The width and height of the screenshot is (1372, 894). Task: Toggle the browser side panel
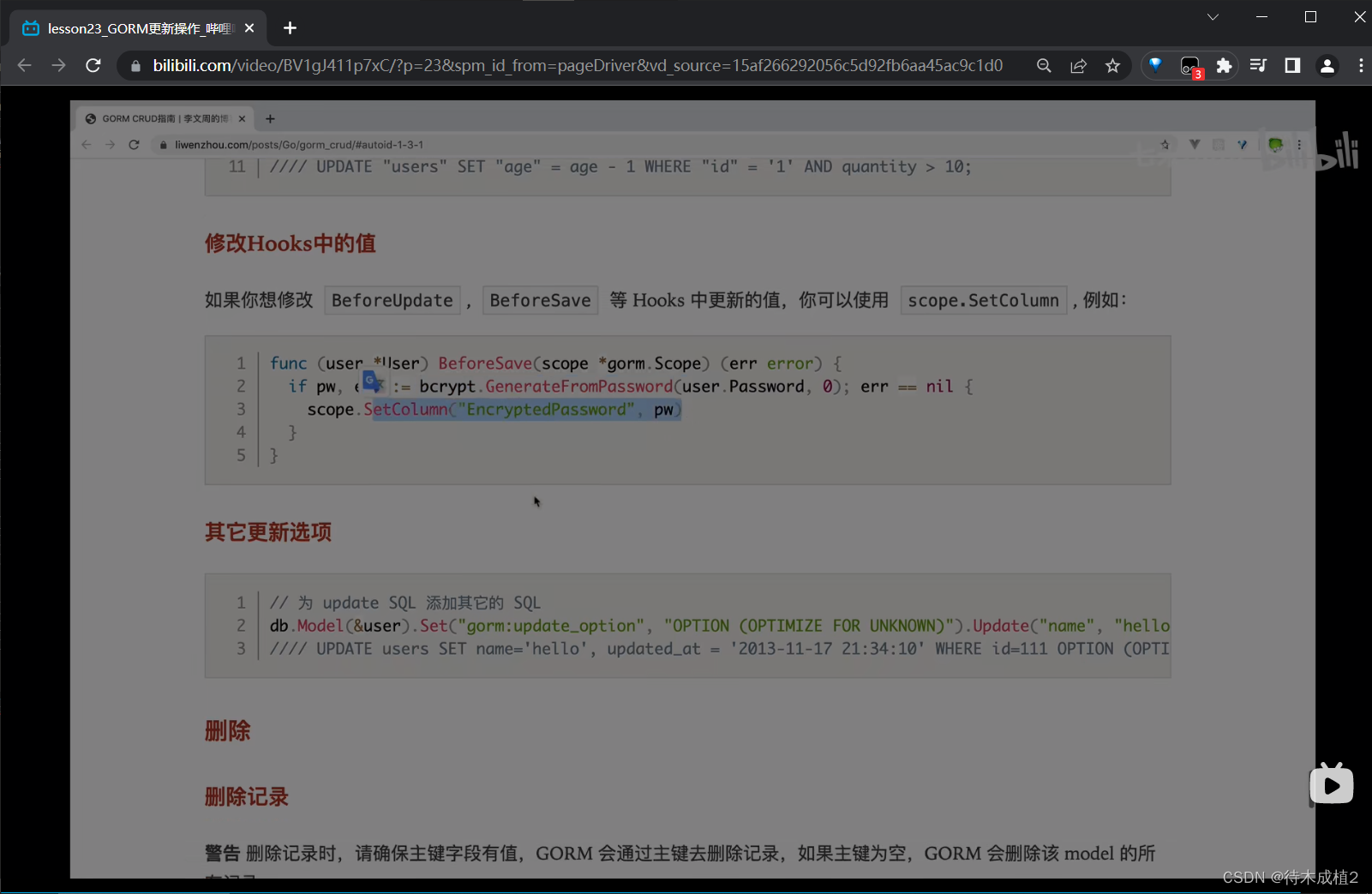click(1292, 65)
